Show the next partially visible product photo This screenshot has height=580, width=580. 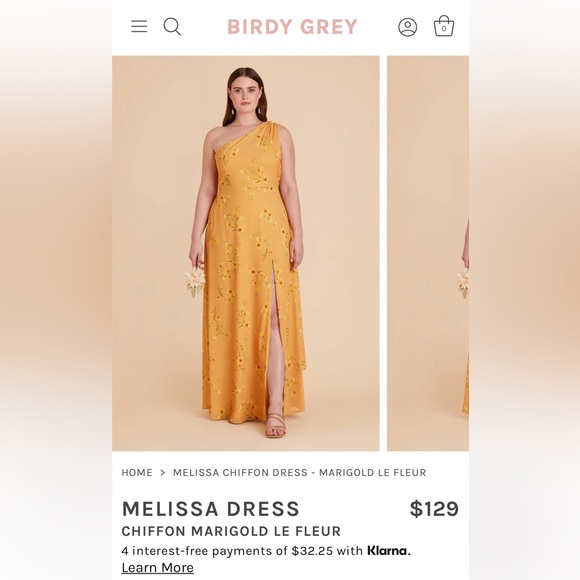coord(428,253)
